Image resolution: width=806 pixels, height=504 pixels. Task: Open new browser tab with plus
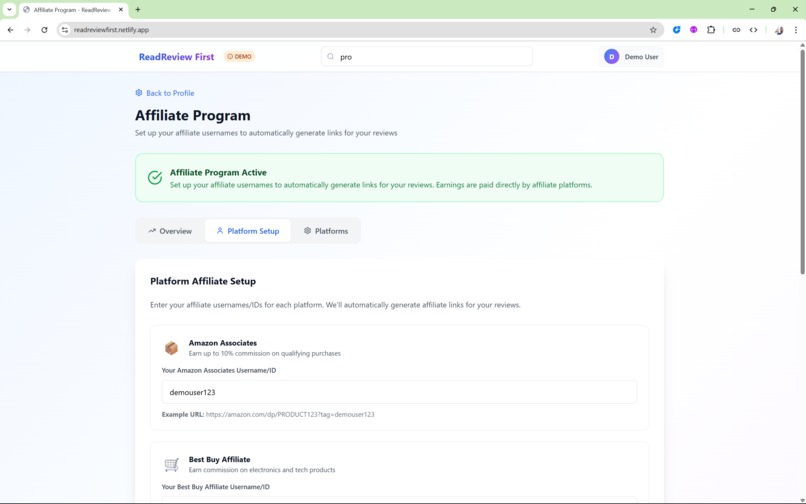tap(138, 9)
